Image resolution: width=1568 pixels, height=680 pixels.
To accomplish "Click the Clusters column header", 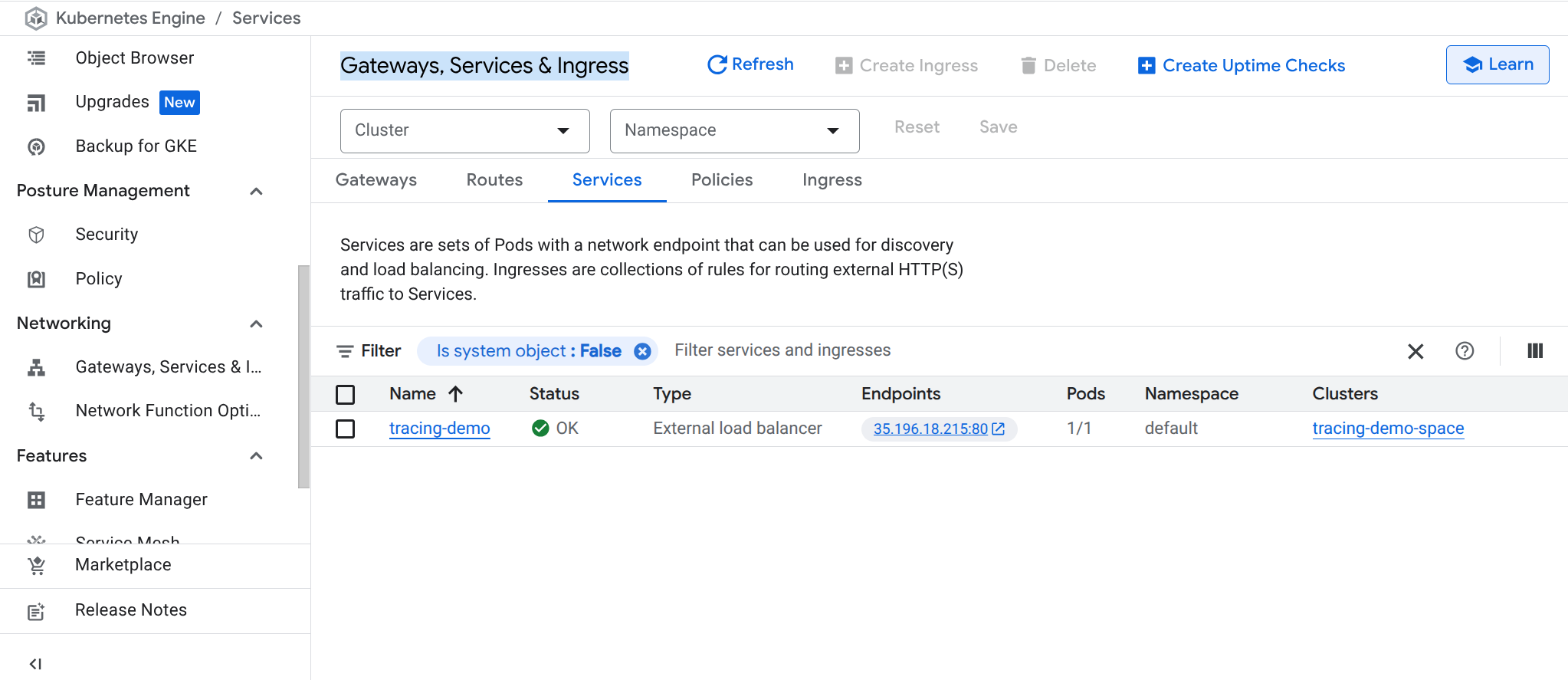I will (1345, 394).
